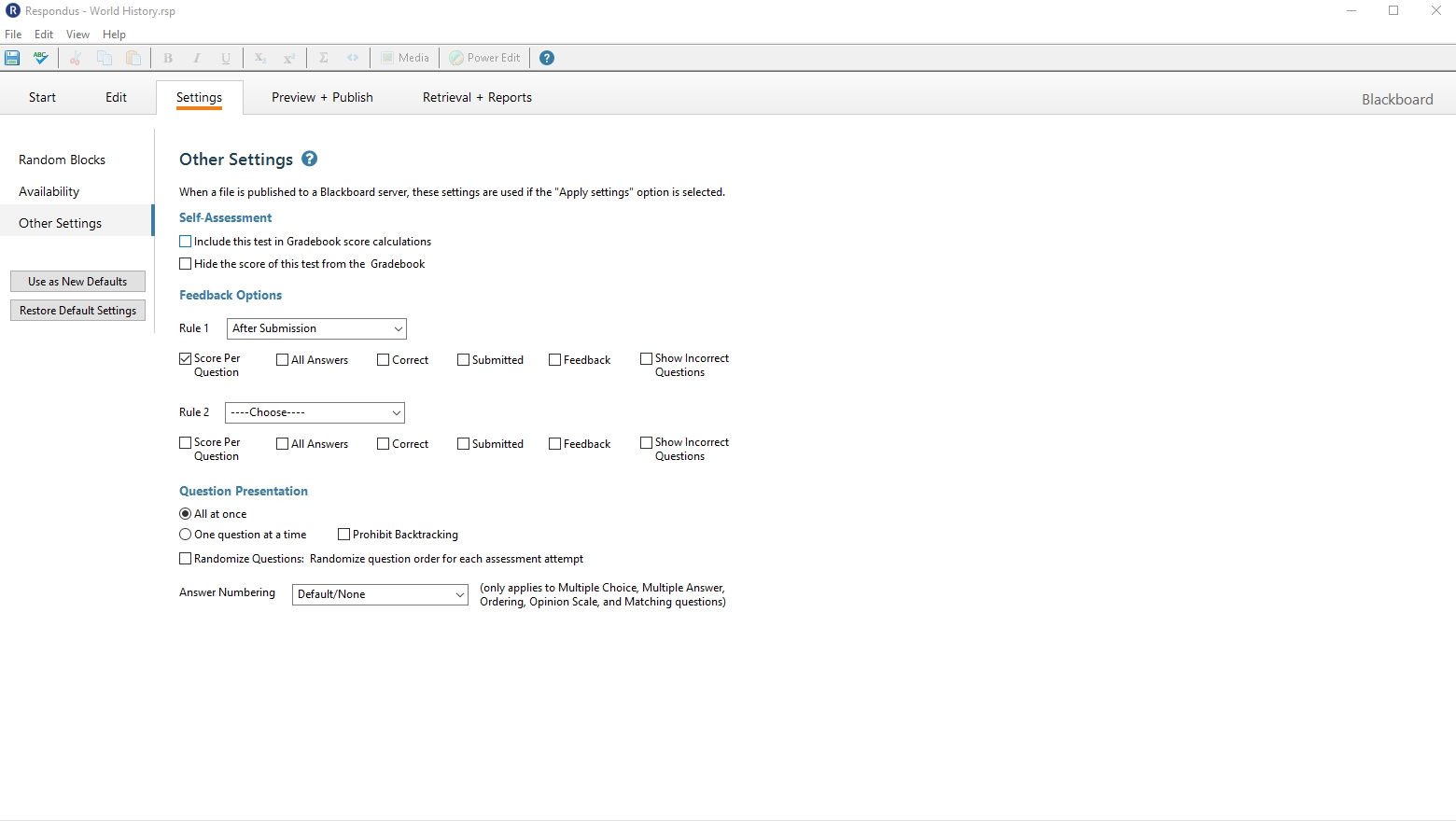Screen dimensions: 1456x821
Task: Click the Bold formatting icon
Action: (x=168, y=58)
